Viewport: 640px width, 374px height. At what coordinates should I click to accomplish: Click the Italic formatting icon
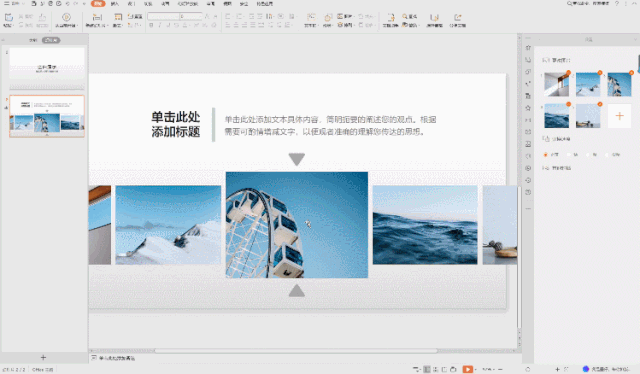pyautogui.click(x=160, y=25)
